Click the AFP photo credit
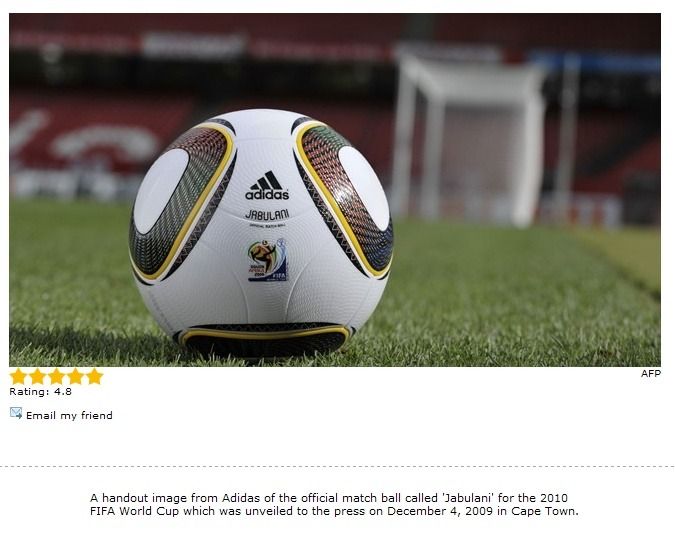This screenshot has width=675, height=539. (650, 374)
